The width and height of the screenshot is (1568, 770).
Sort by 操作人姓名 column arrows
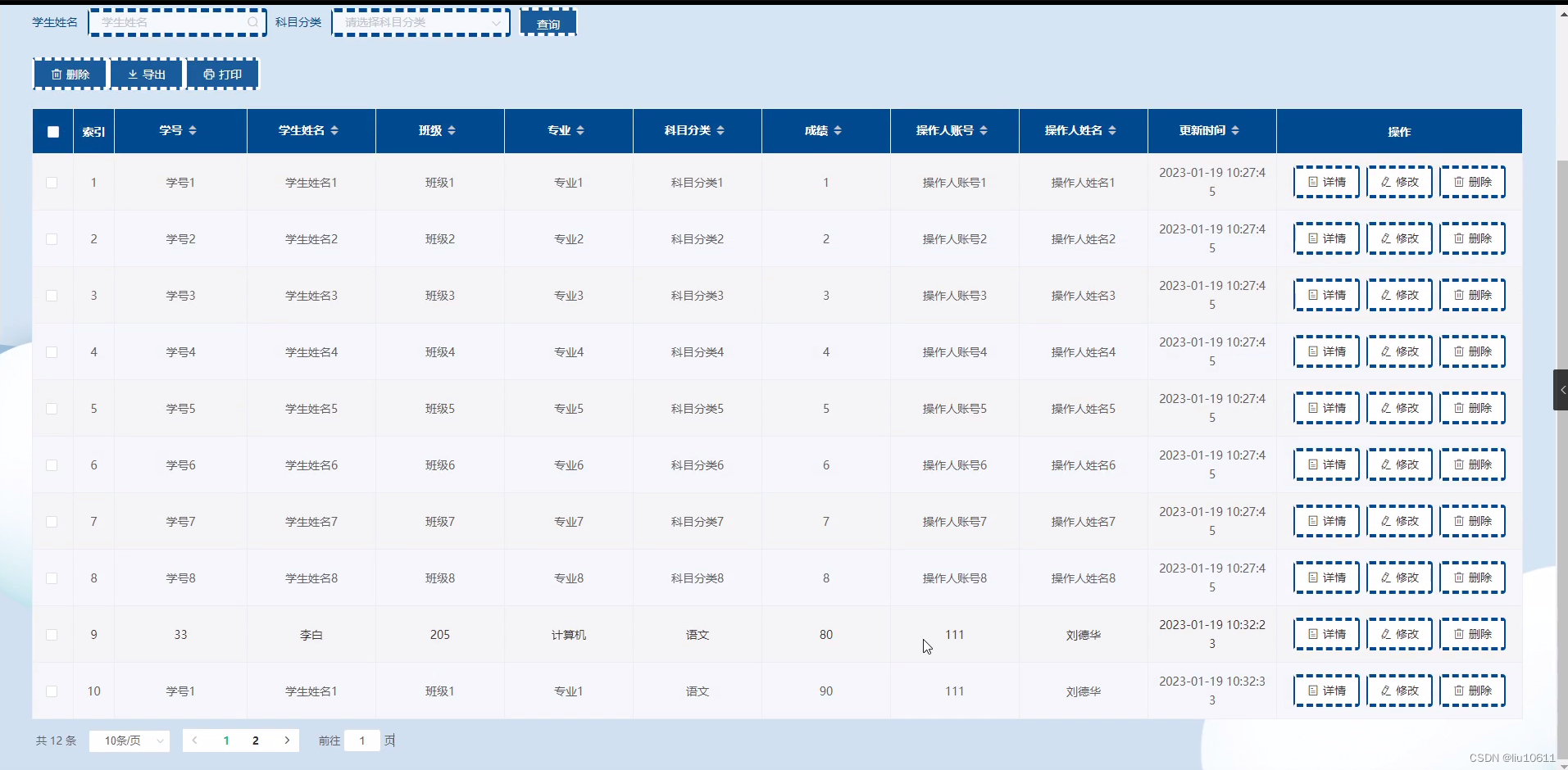point(1112,130)
